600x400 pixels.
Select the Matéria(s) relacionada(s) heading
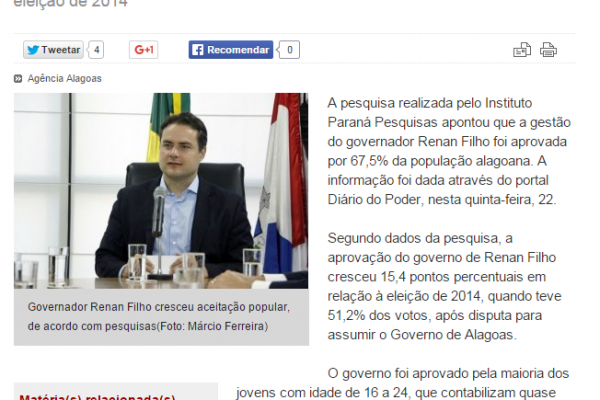[97, 397]
